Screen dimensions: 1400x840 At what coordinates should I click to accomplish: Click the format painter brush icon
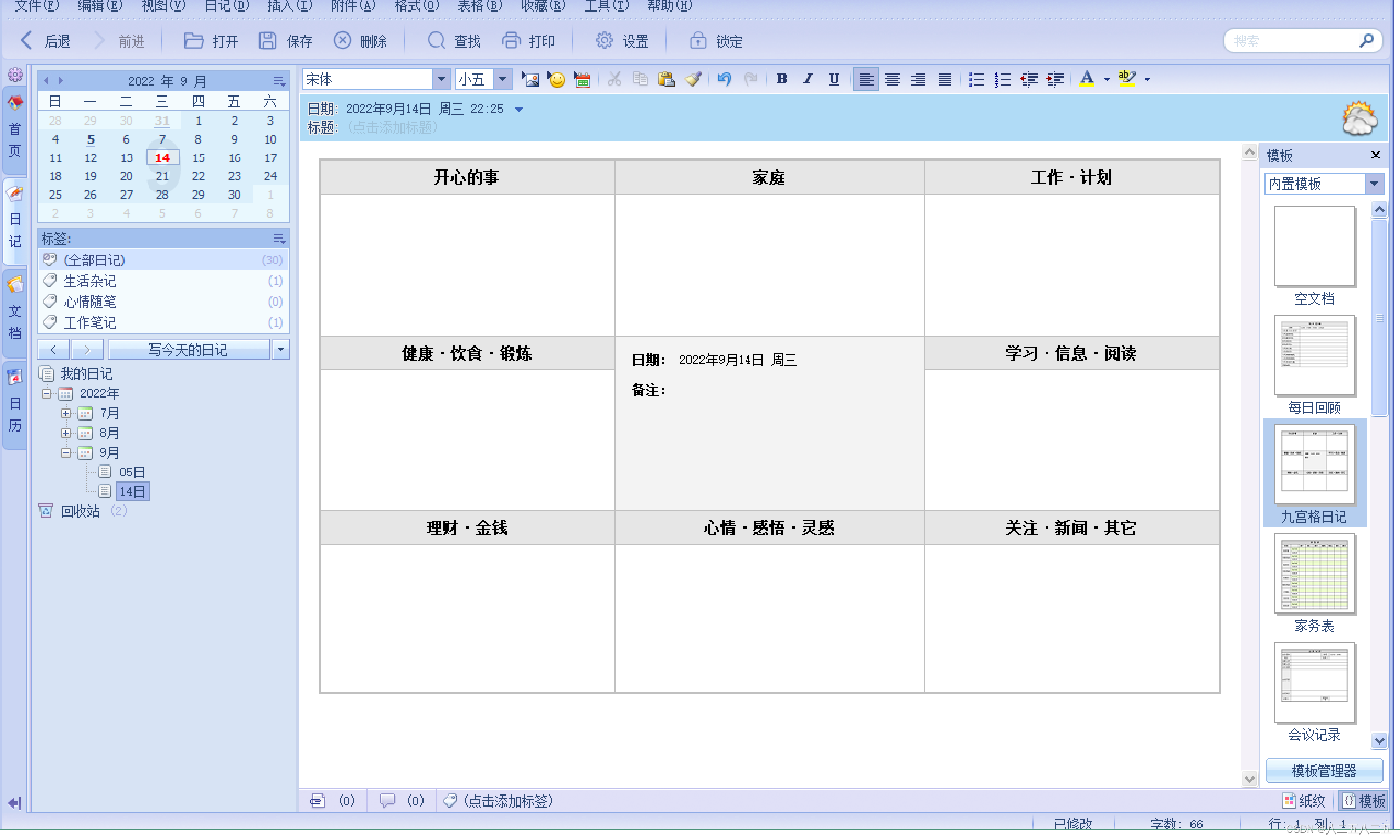click(x=693, y=80)
